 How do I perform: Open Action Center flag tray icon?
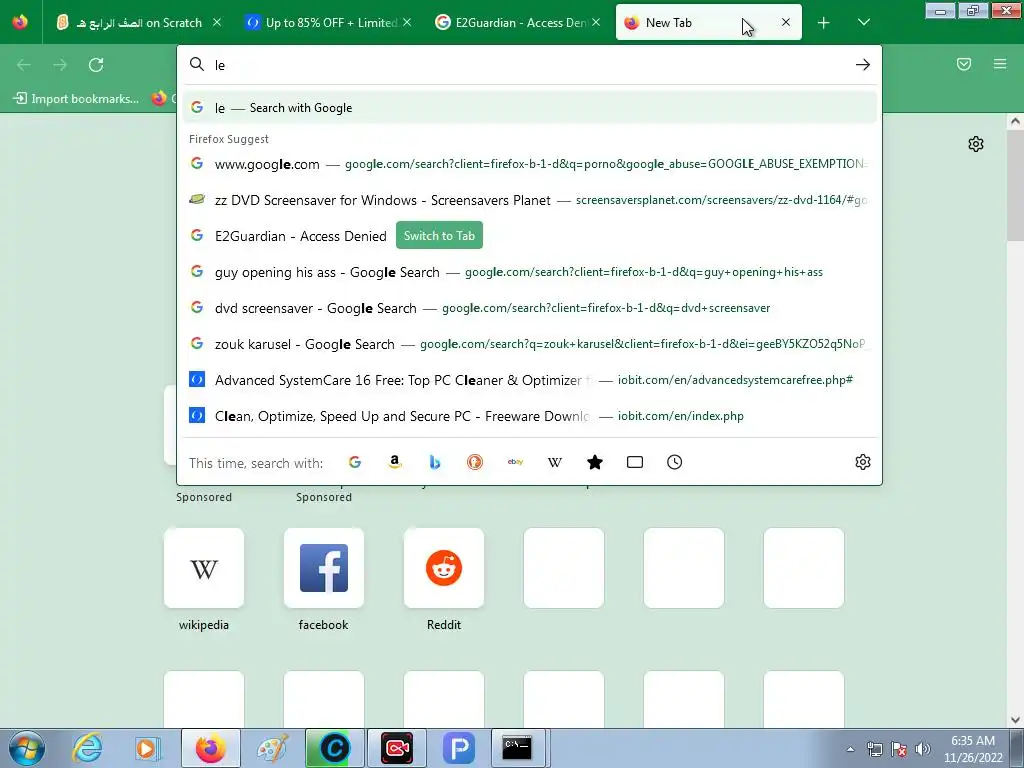(899, 749)
